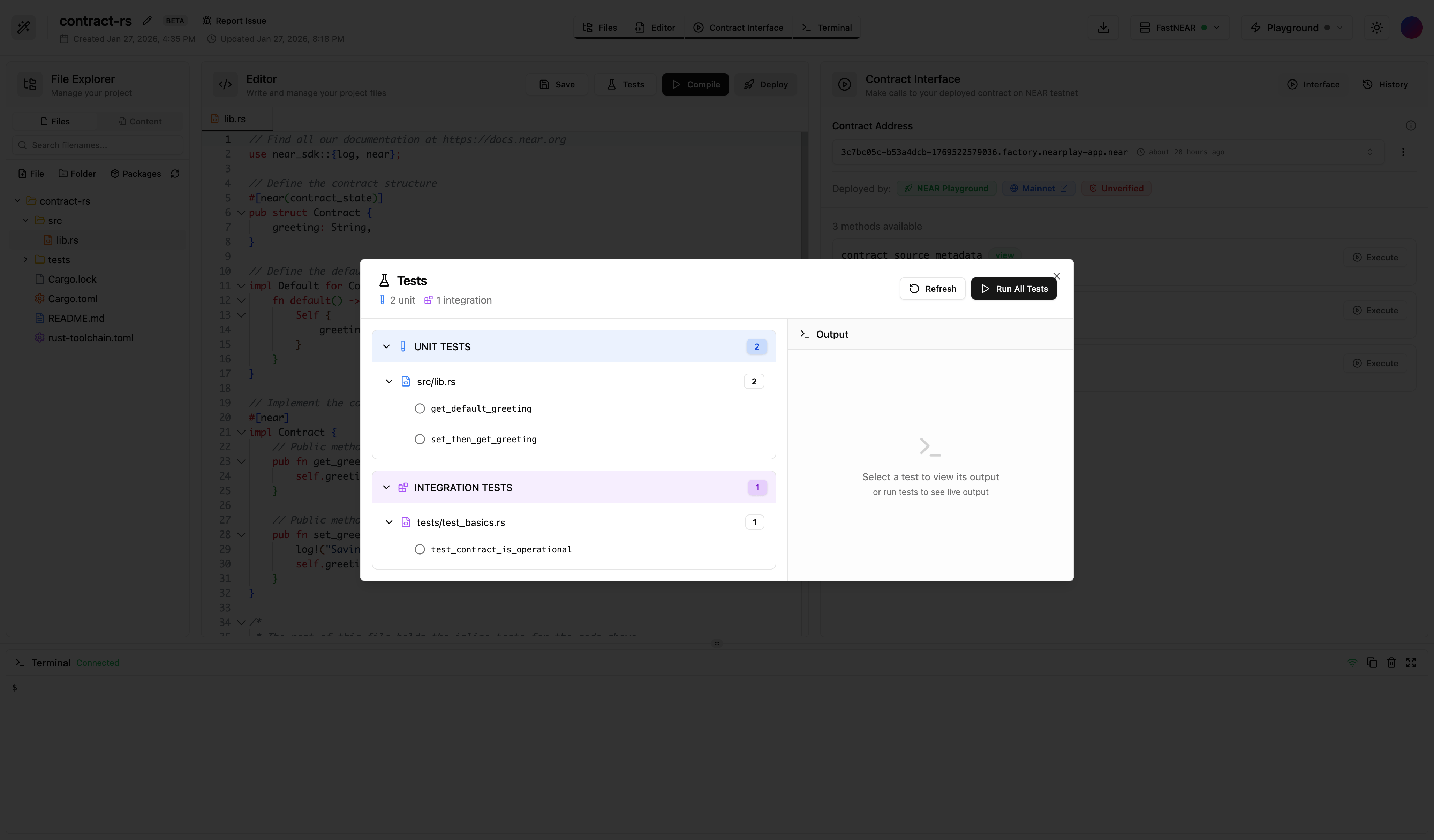Open the Contract Interface top tab

click(x=738, y=27)
